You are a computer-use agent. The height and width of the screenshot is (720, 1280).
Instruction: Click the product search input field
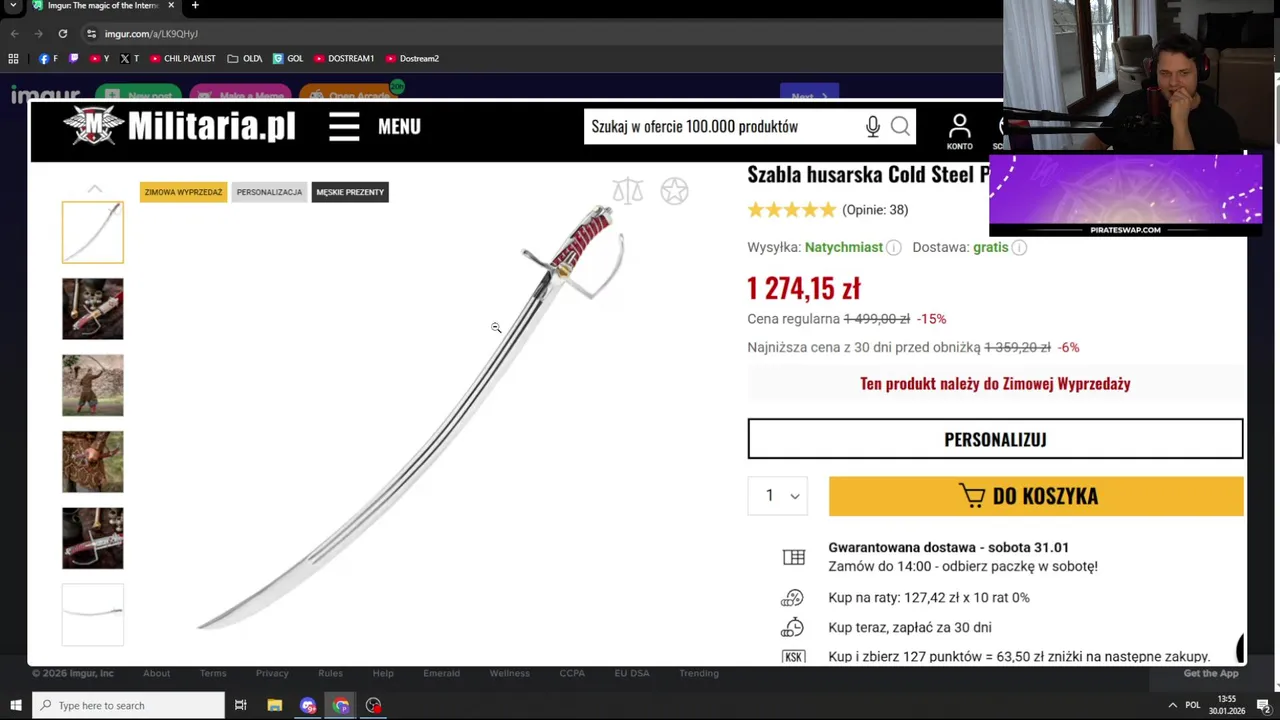point(725,127)
